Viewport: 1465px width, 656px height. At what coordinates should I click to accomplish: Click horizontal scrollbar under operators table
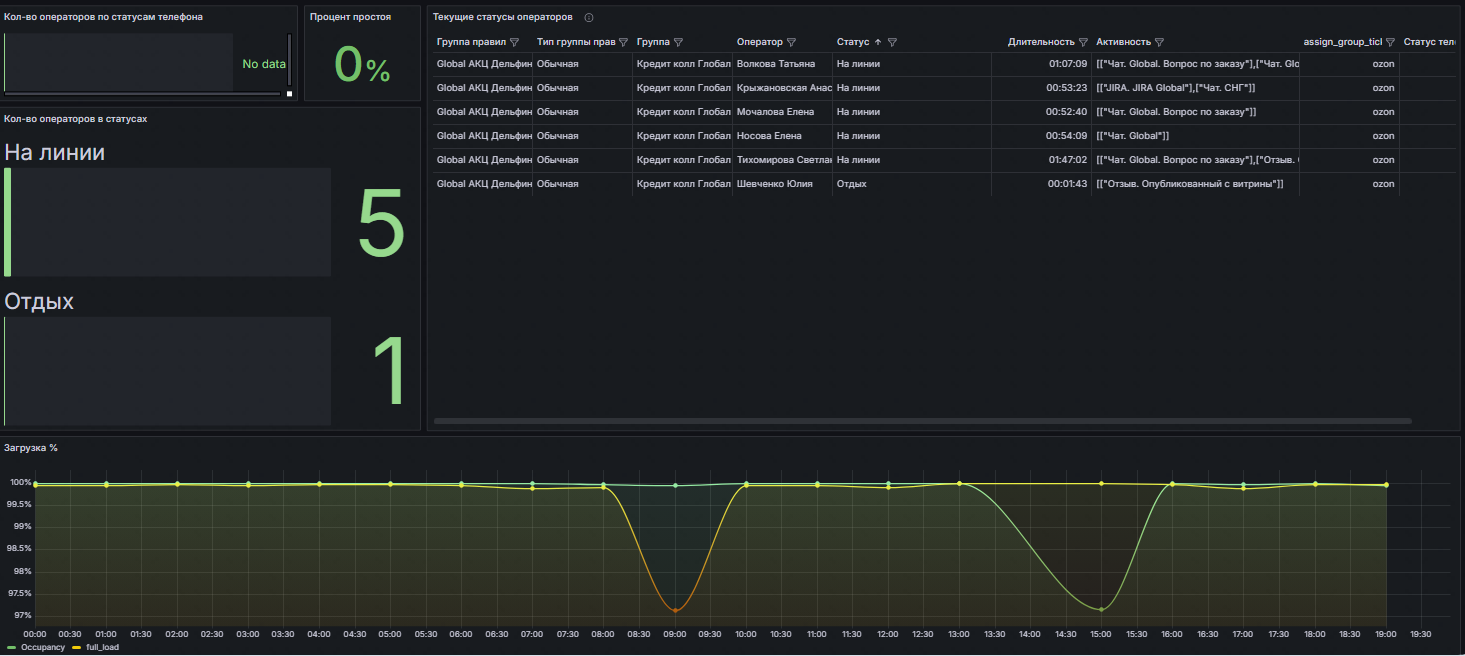[922, 421]
